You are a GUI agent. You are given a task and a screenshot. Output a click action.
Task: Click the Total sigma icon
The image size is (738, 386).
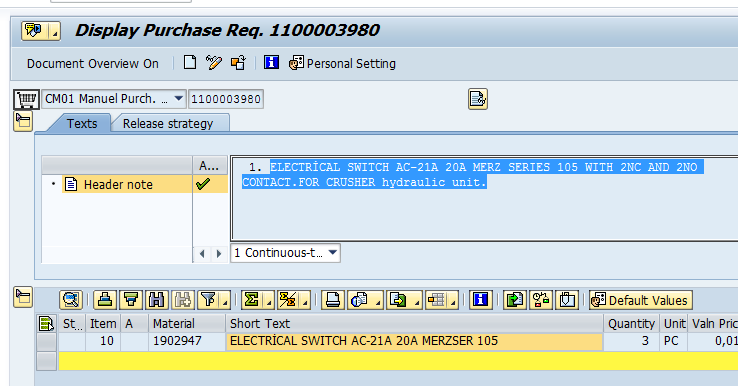[252, 300]
